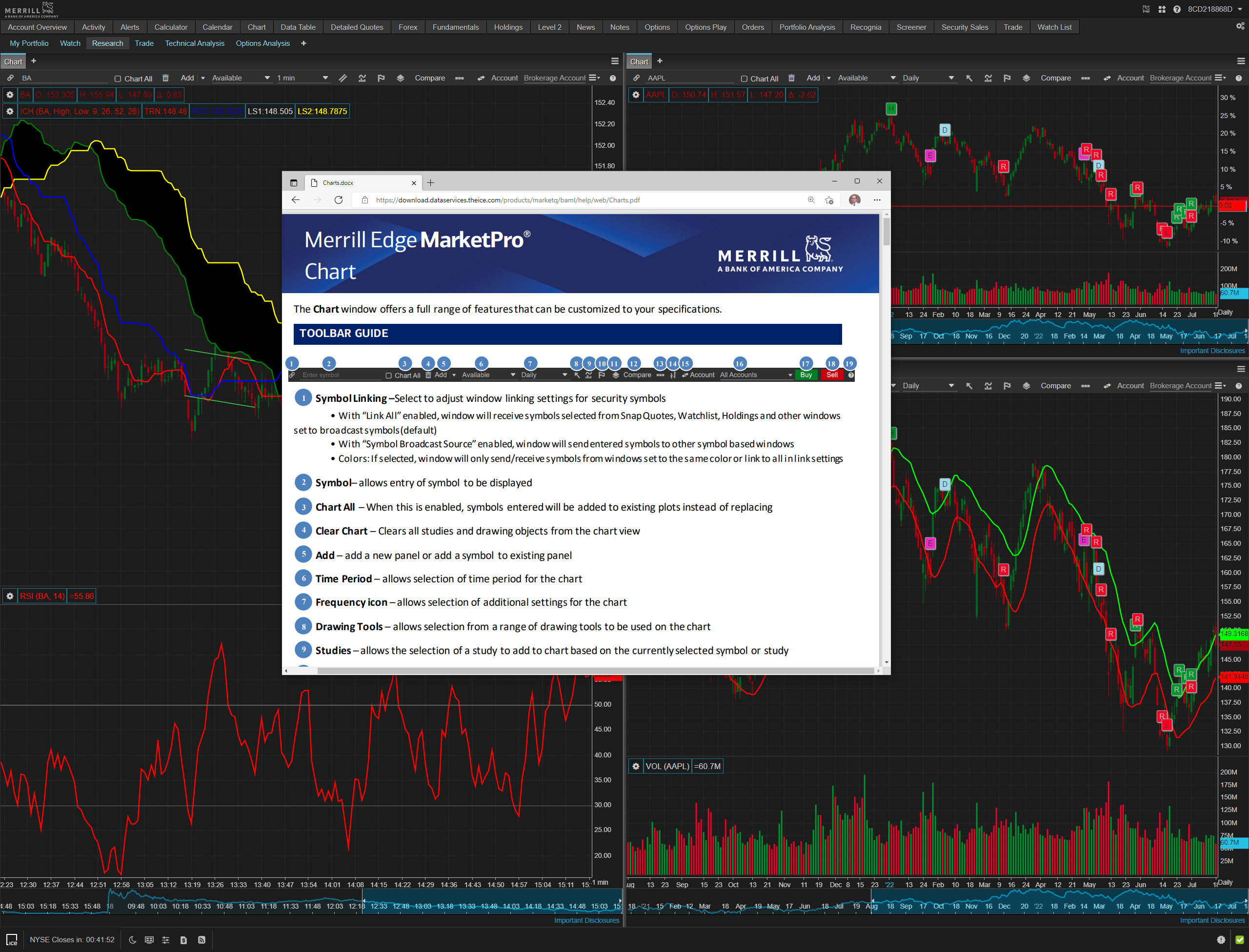Click the arrow drawing tool in AAPL chart toolbar
The width and height of the screenshot is (1249, 952).
[x=969, y=78]
